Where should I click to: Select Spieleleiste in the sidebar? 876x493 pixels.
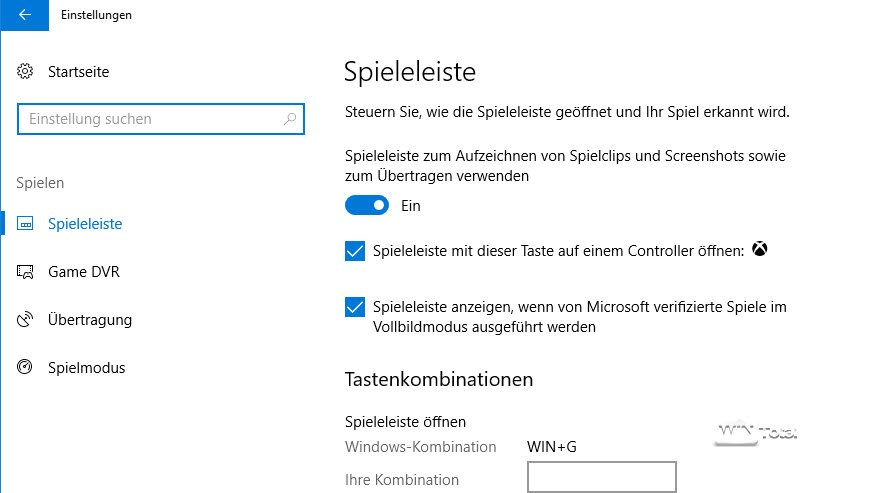(x=84, y=224)
